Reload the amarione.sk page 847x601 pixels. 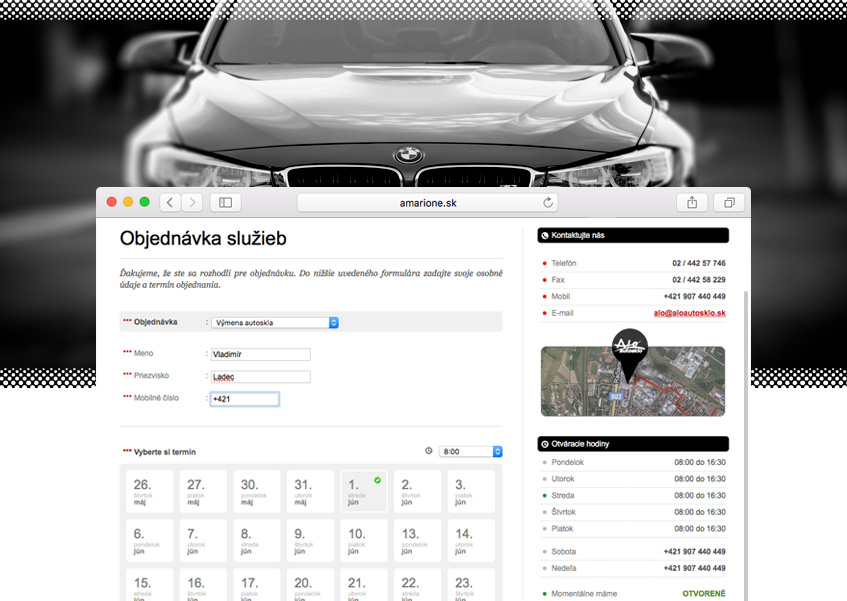[548, 202]
